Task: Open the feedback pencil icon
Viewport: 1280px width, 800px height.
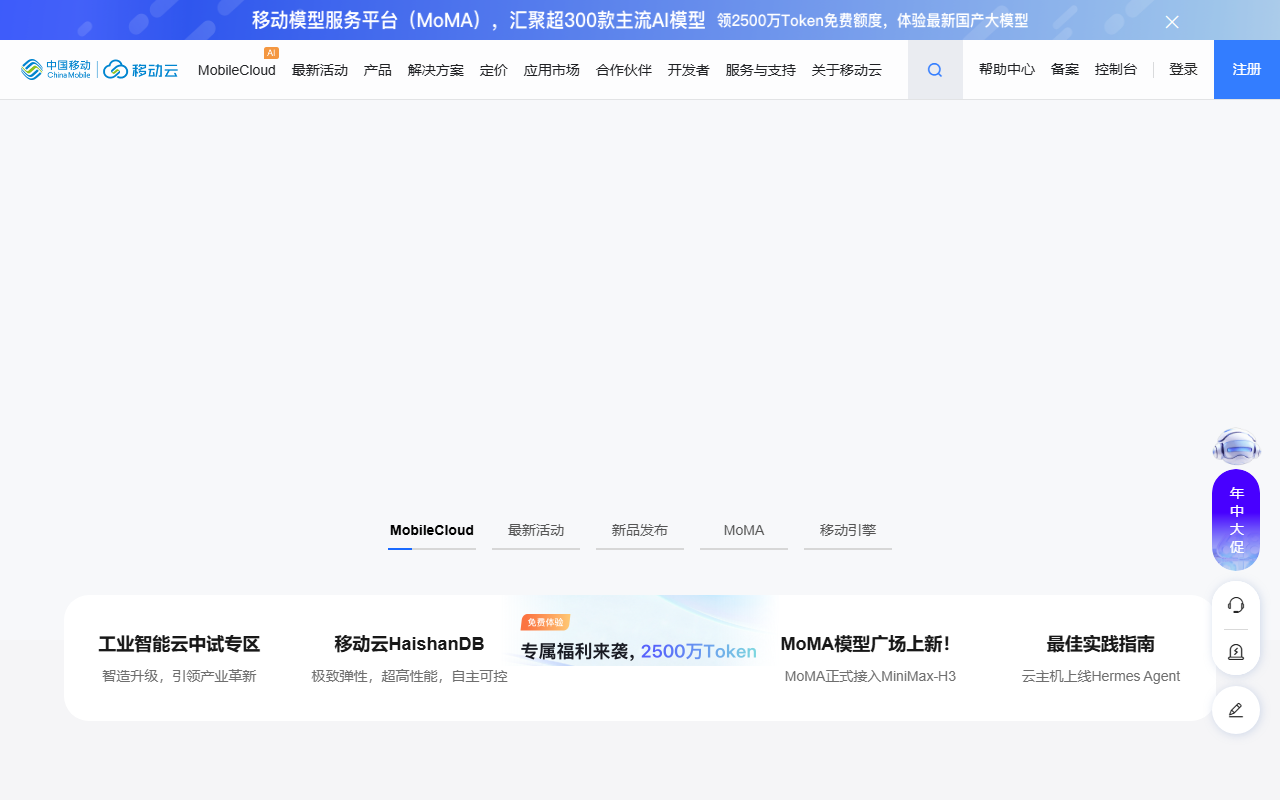Action: point(1236,710)
